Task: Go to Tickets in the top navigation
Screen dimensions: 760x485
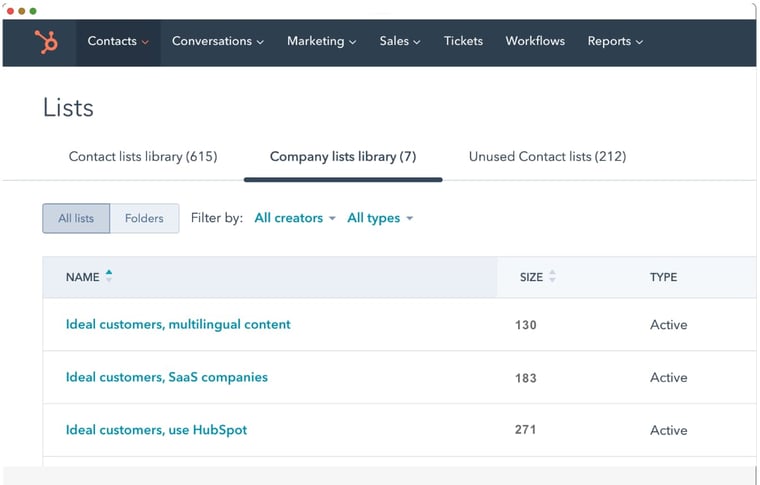Action: pyautogui.click(x=463, y=42)
